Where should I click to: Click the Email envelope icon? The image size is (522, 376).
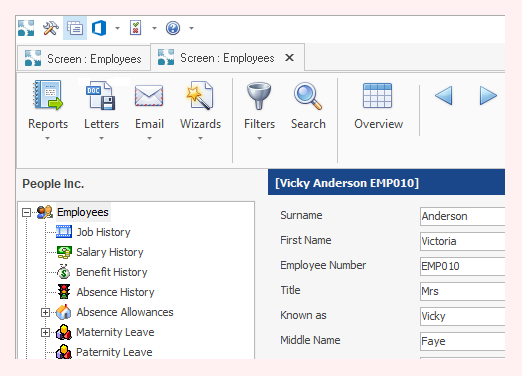pos(149,95)
